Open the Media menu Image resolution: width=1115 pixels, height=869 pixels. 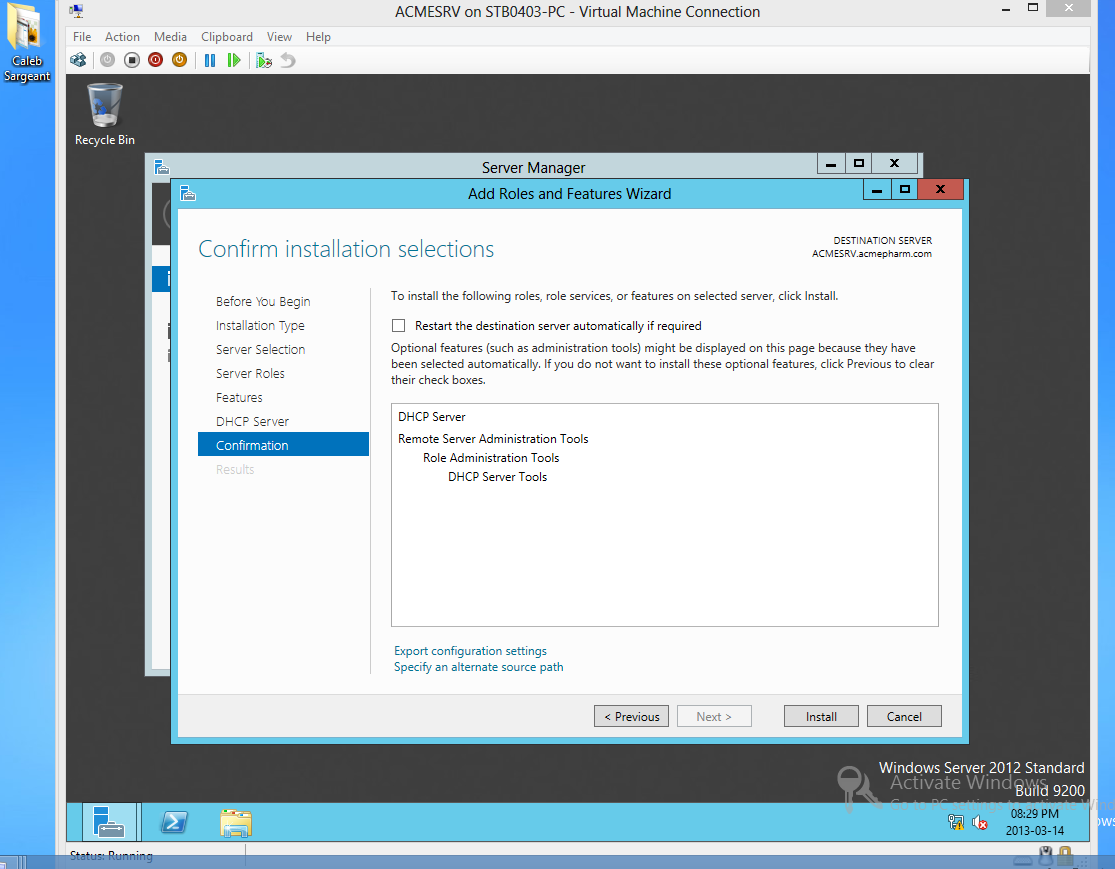(171, 37)
